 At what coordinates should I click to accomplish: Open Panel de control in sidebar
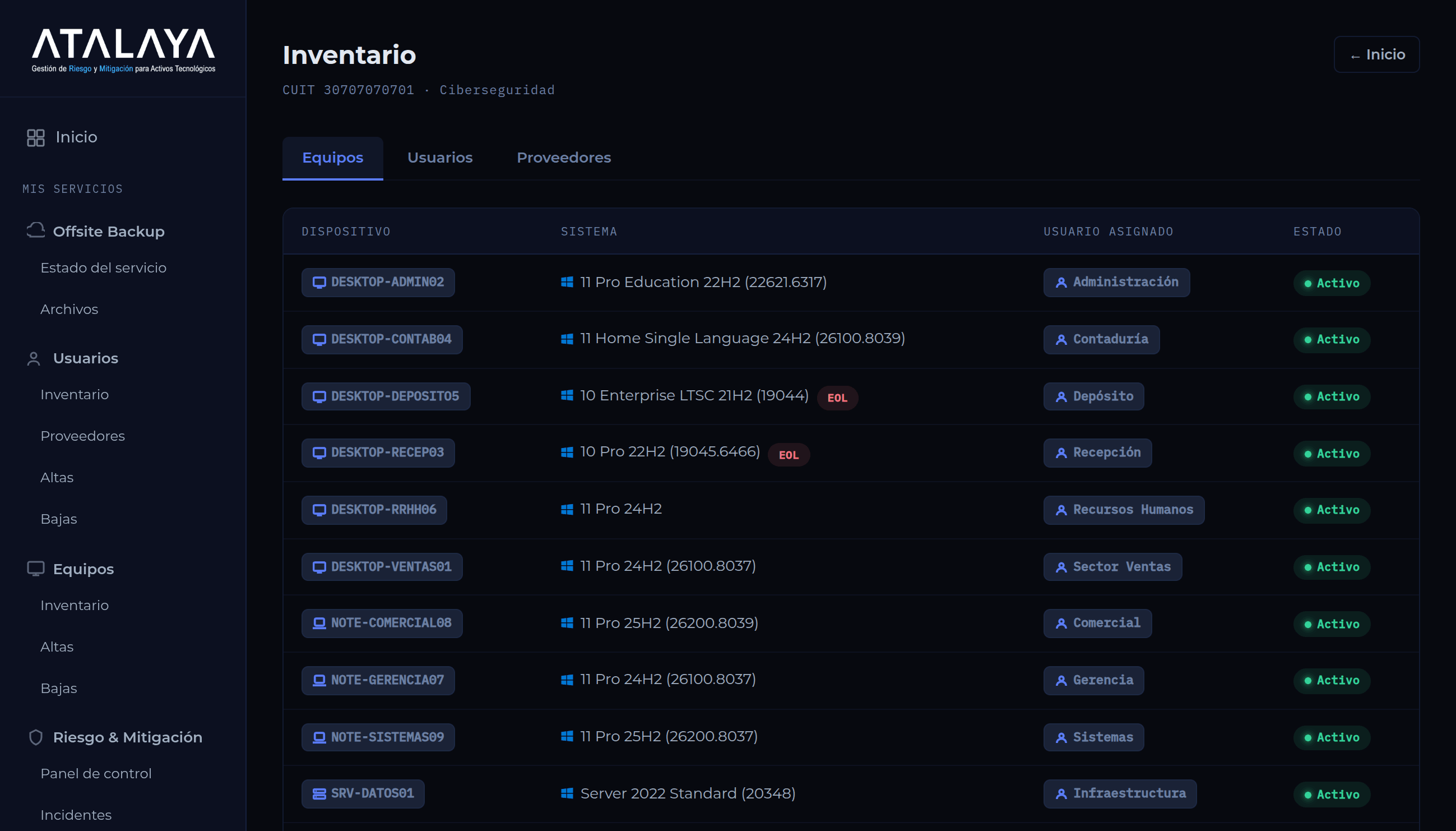pos(96,773)
